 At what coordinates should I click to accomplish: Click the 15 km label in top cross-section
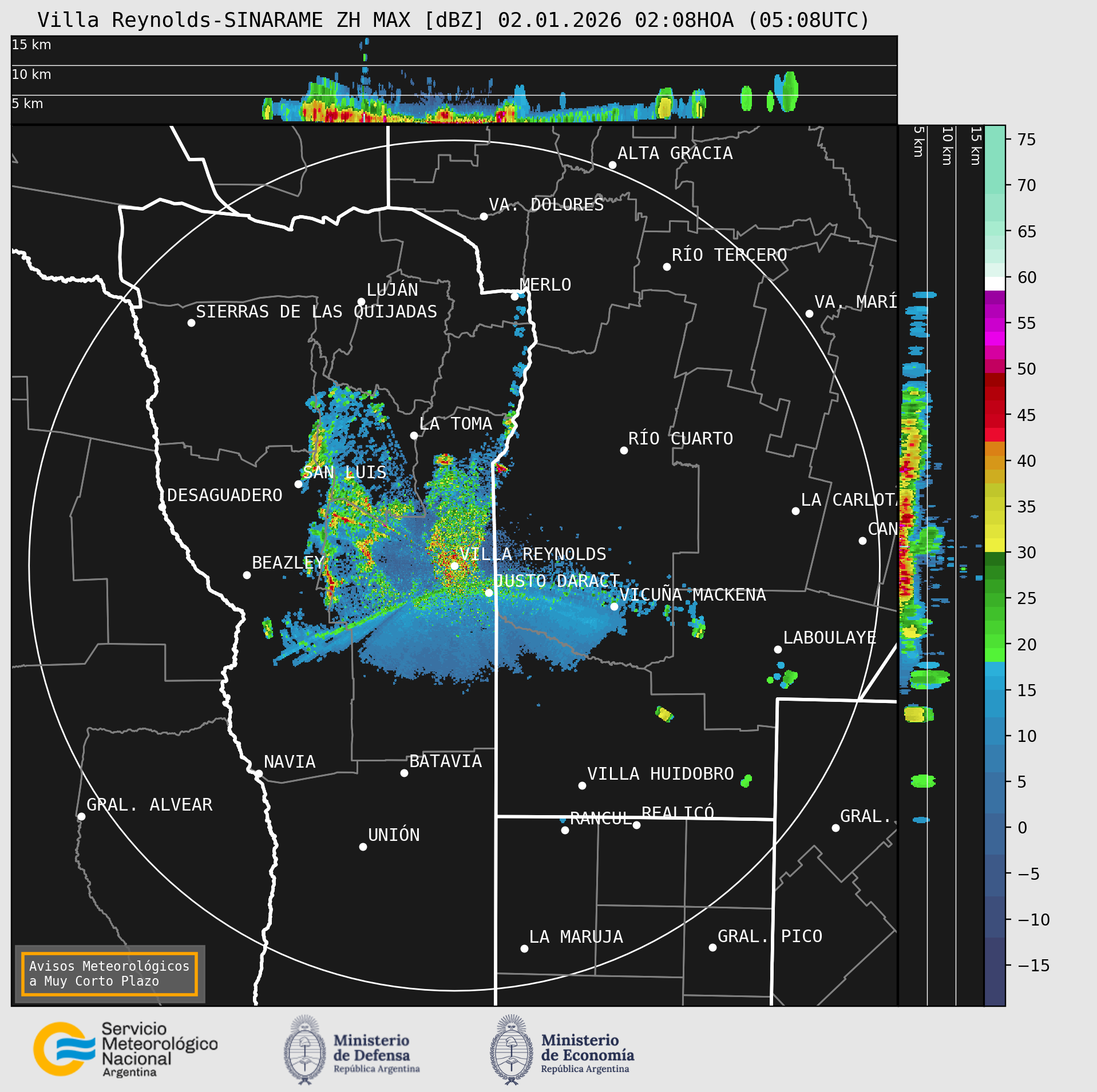[x=31, y=45]
